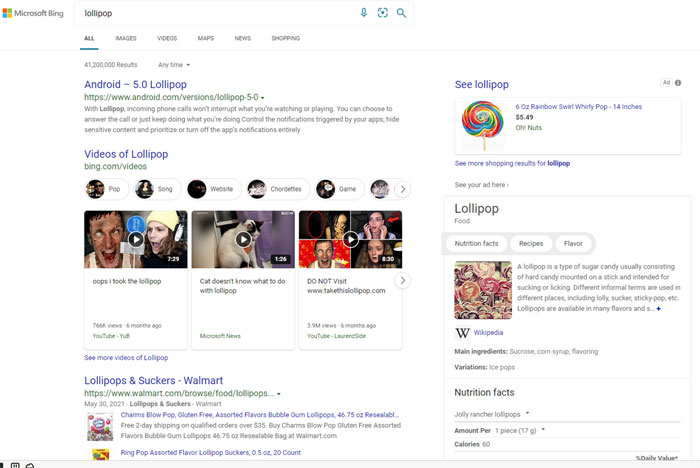Open Jolly rancher lollipops dropdown
Image resolution: width=700 pixels, height=468 pixels.
tap(492, 414)
